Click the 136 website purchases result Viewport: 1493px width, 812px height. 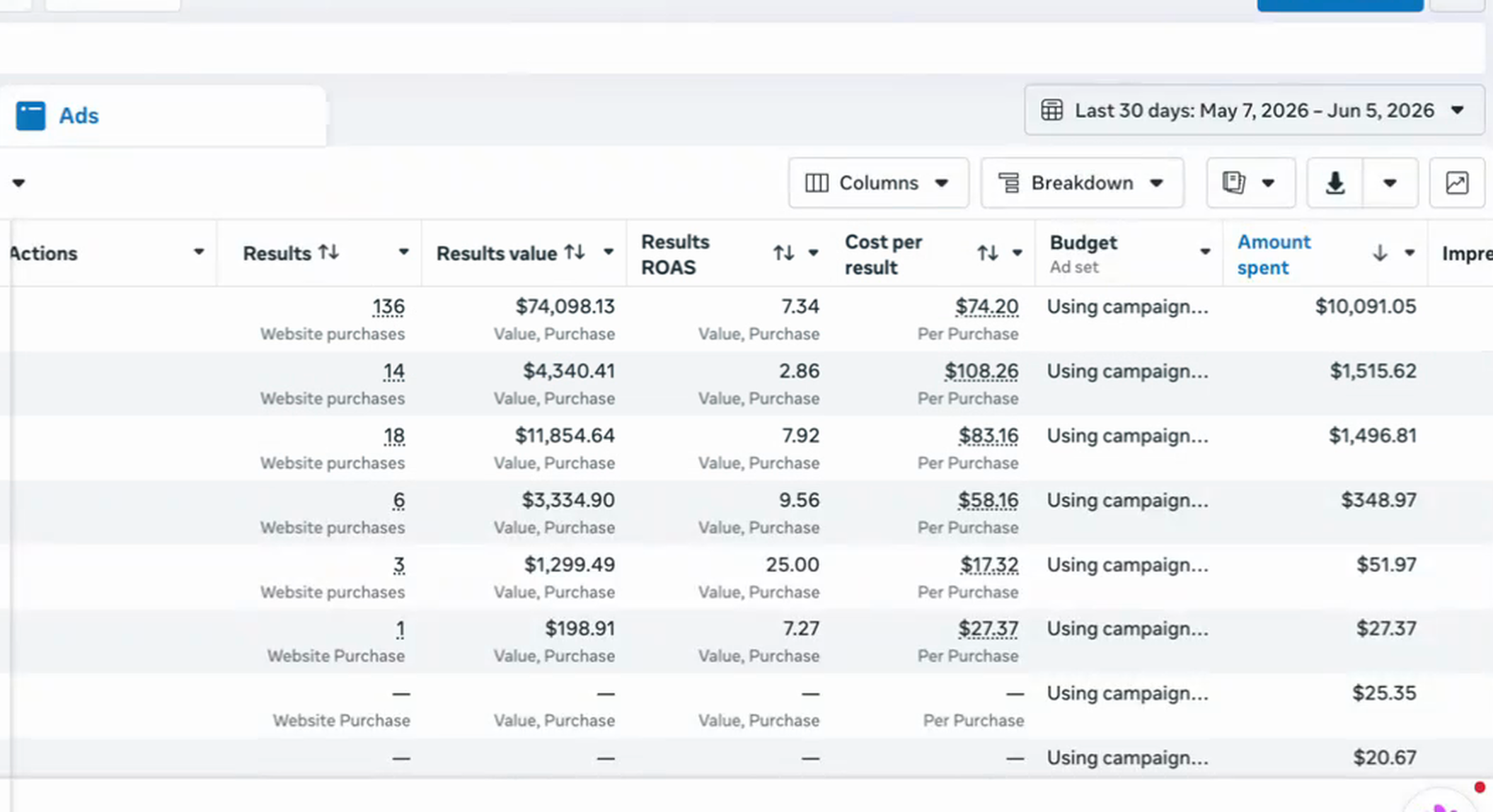(388, 306)
